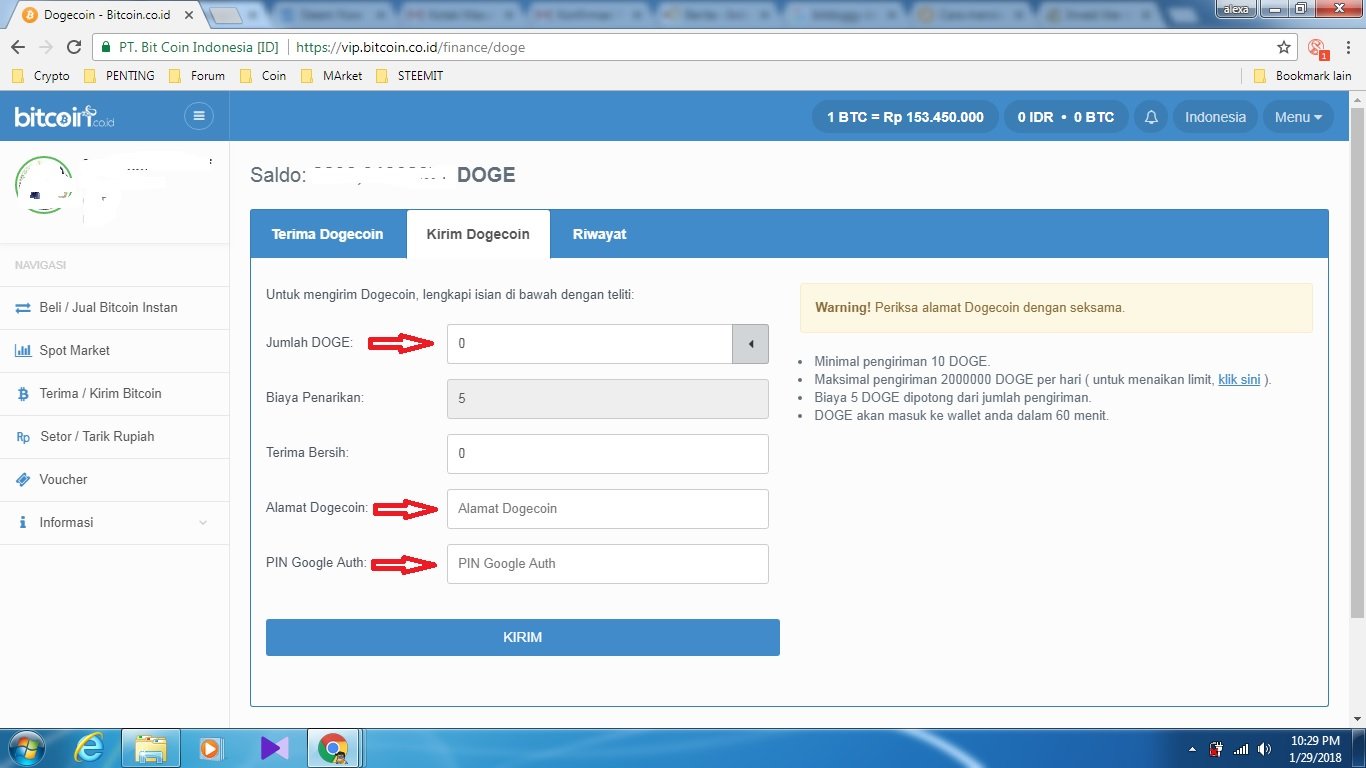Viewport: 1366px width, 768px height.
Task: Open the Forum bookmark folder
Action: pos(197,76)
